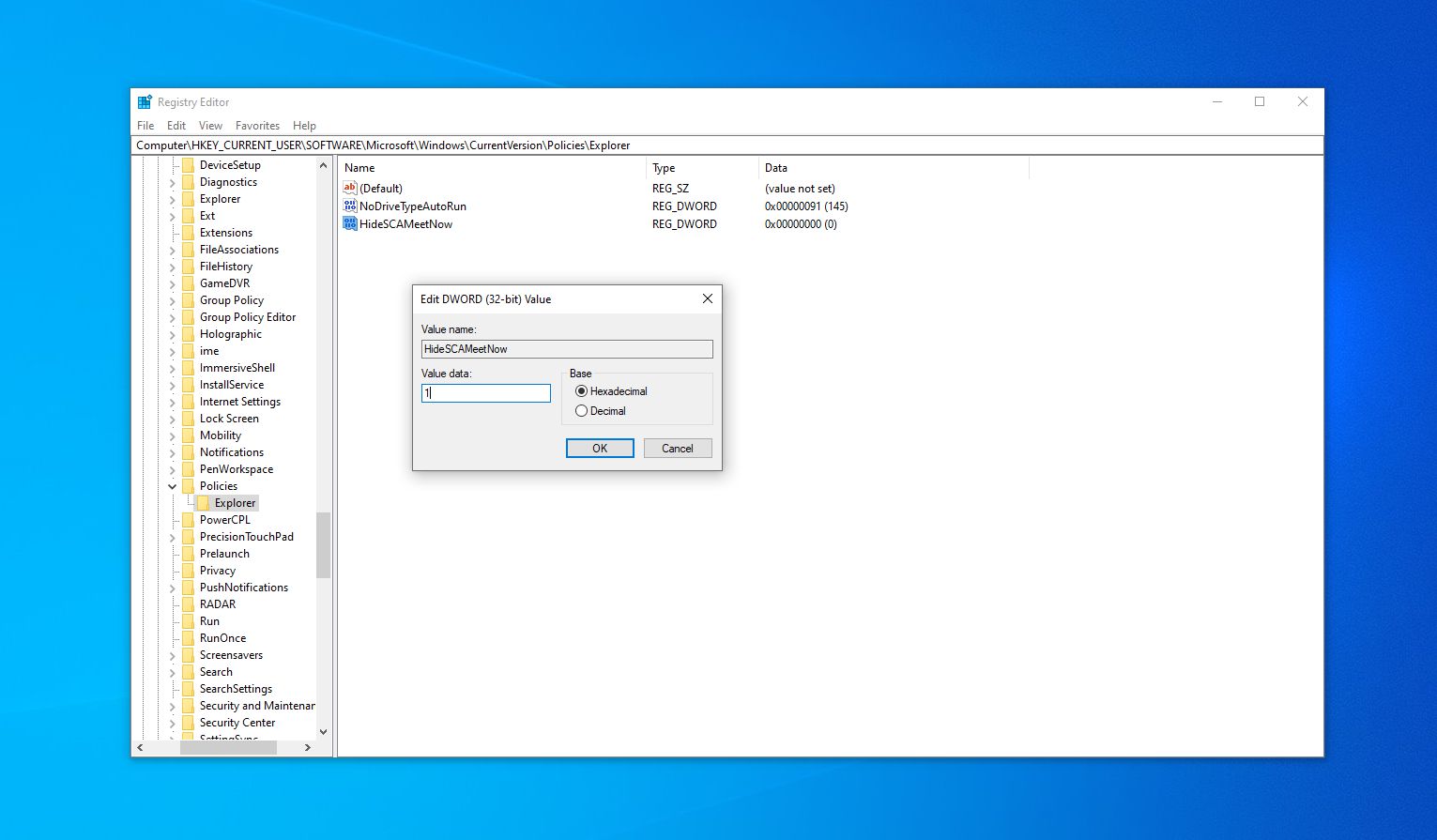Click the HideSCAMeetNow DWORD icon

coord(350,223)
